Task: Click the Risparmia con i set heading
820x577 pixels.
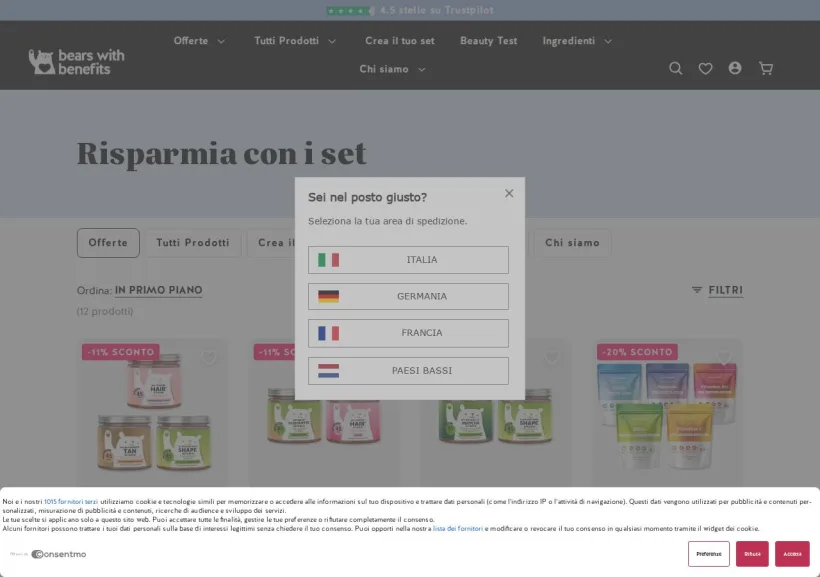Action: click(221, 153)
